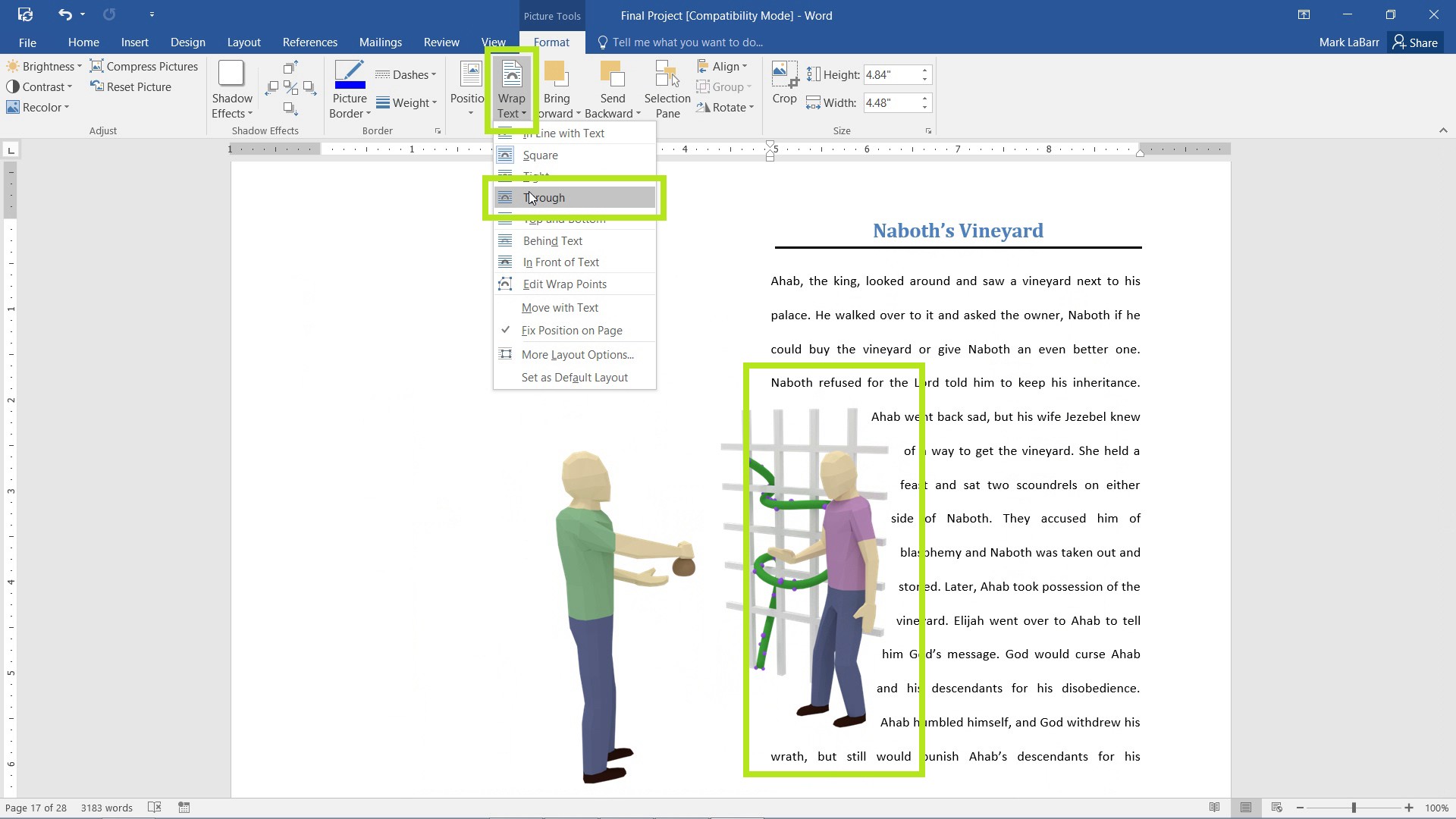Image resolution: width=1456 pixels, height=819 pixels.
Task: Open More Layout Options dialog
Action: (x=578, y=354)
